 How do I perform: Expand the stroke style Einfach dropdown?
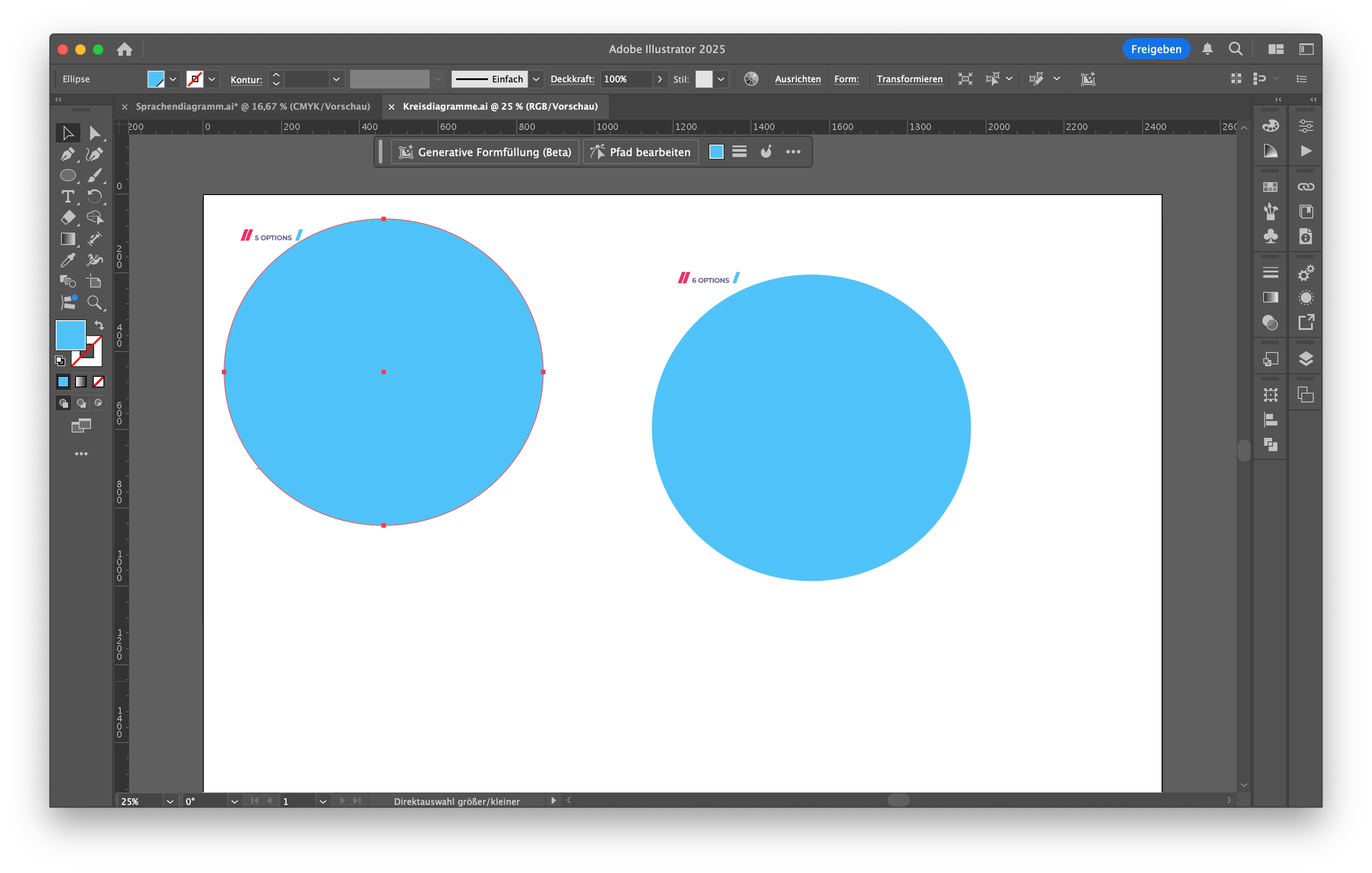(x=536, y=79)
